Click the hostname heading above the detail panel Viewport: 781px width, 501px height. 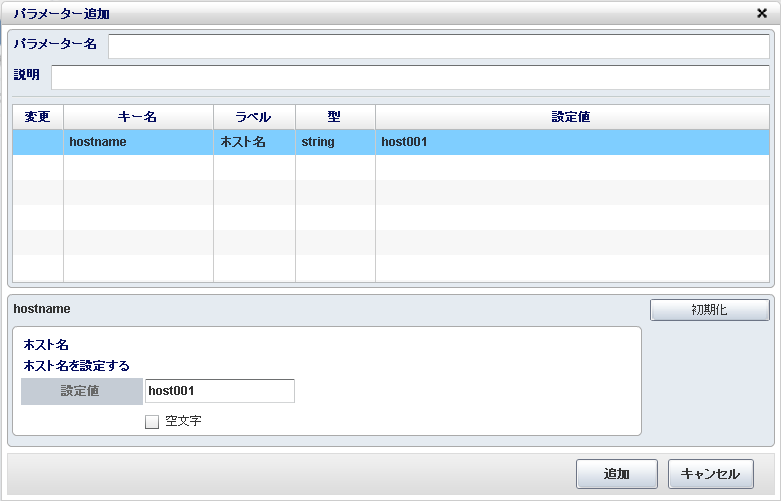42,309
